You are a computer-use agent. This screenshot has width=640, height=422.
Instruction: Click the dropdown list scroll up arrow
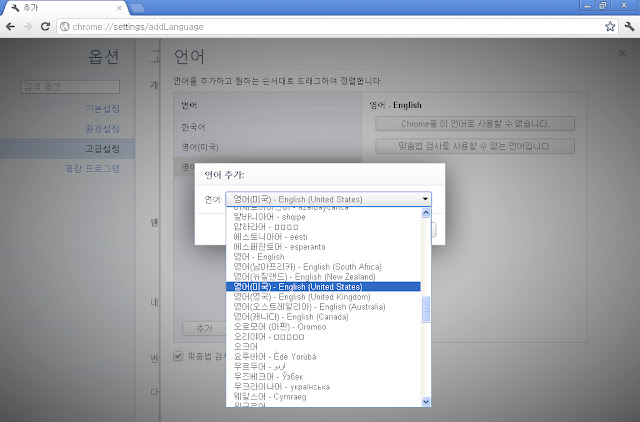(426, 213)
